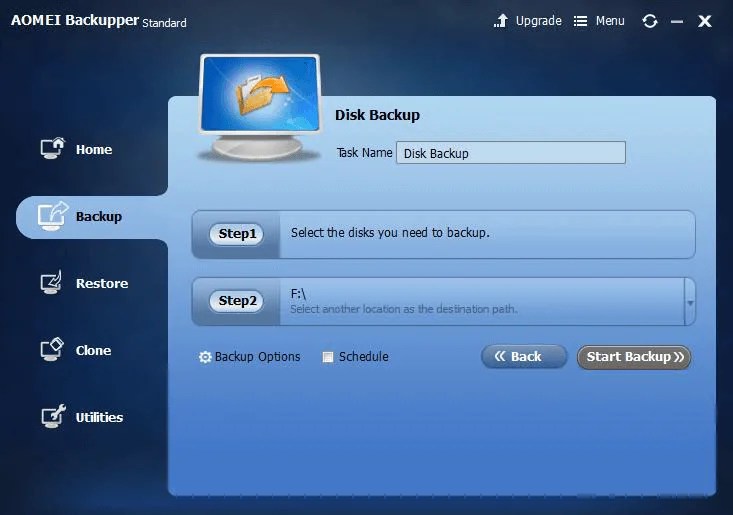This screenshot has height=515, width=733.
Task: Select the Backup tab in sidebar
Action: (92, 217)
